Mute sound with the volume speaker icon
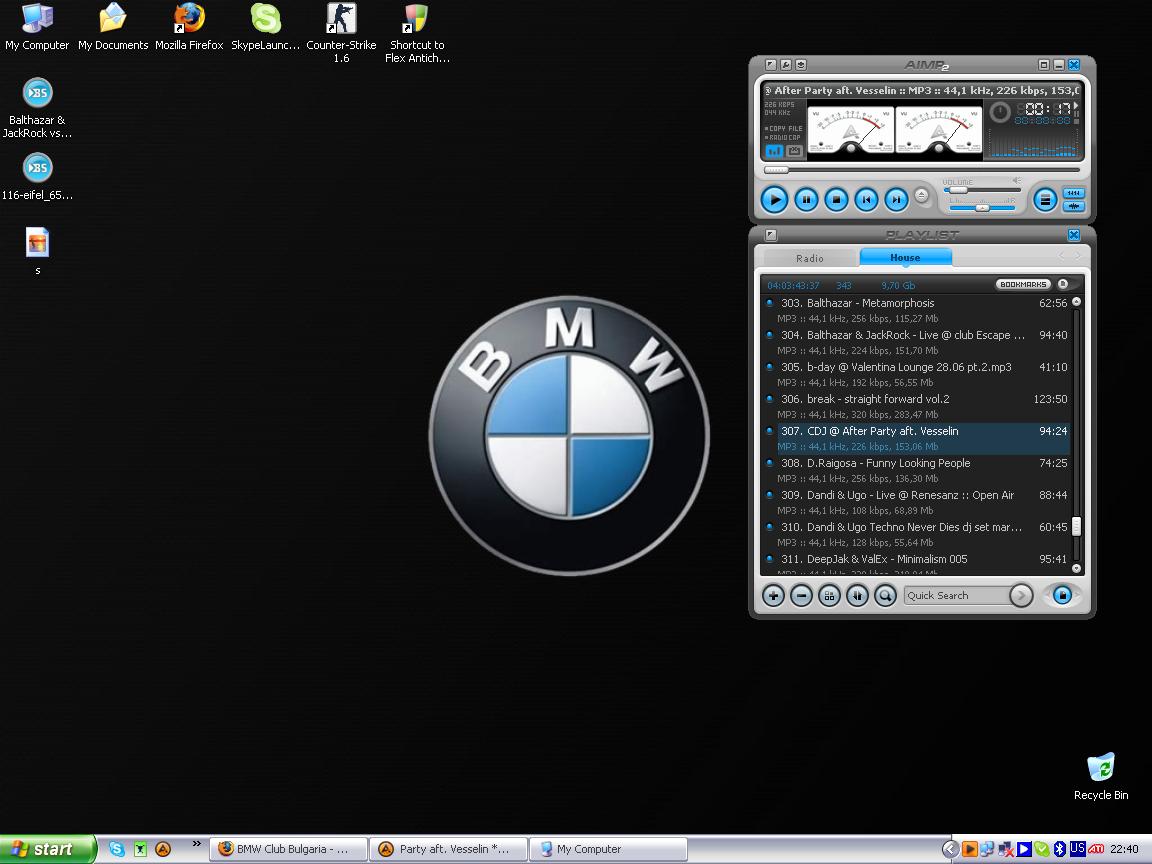 coord(1017,181)
